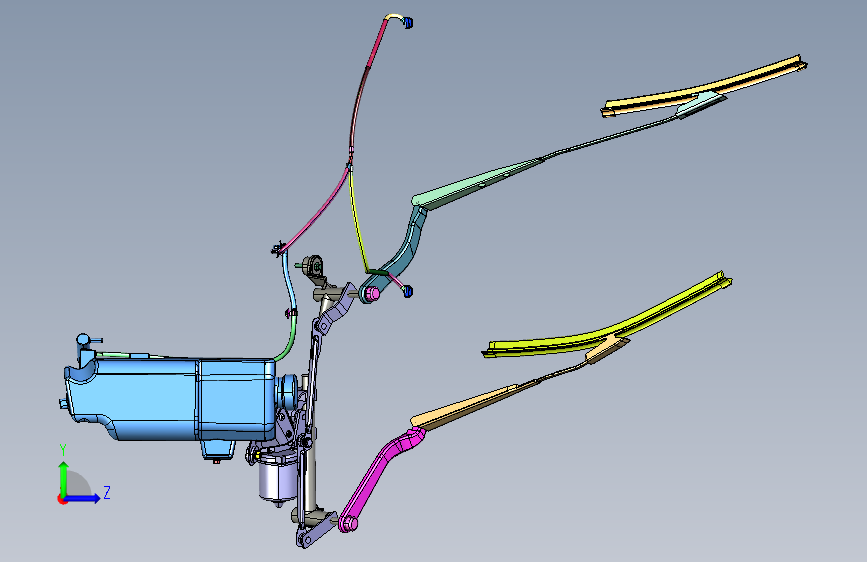
Task: Select the grey round bushing mount
Action: click(x=314, y=267)
